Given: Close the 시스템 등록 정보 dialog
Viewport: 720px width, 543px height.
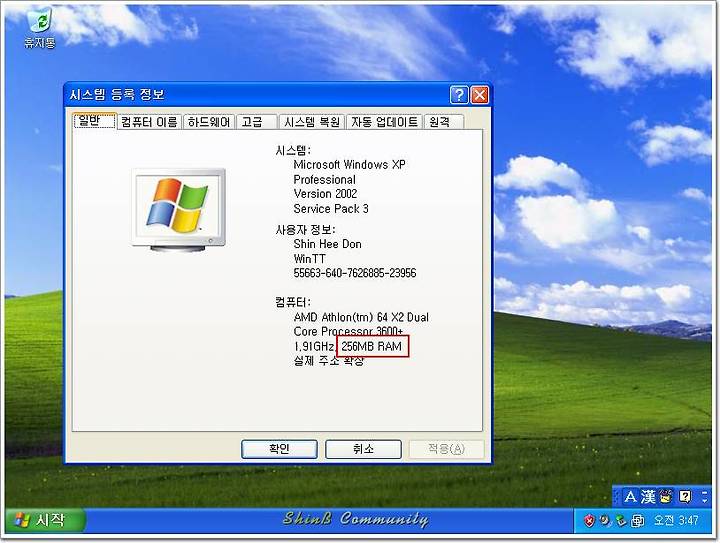Looking at the screenshot, I should 479,95.
